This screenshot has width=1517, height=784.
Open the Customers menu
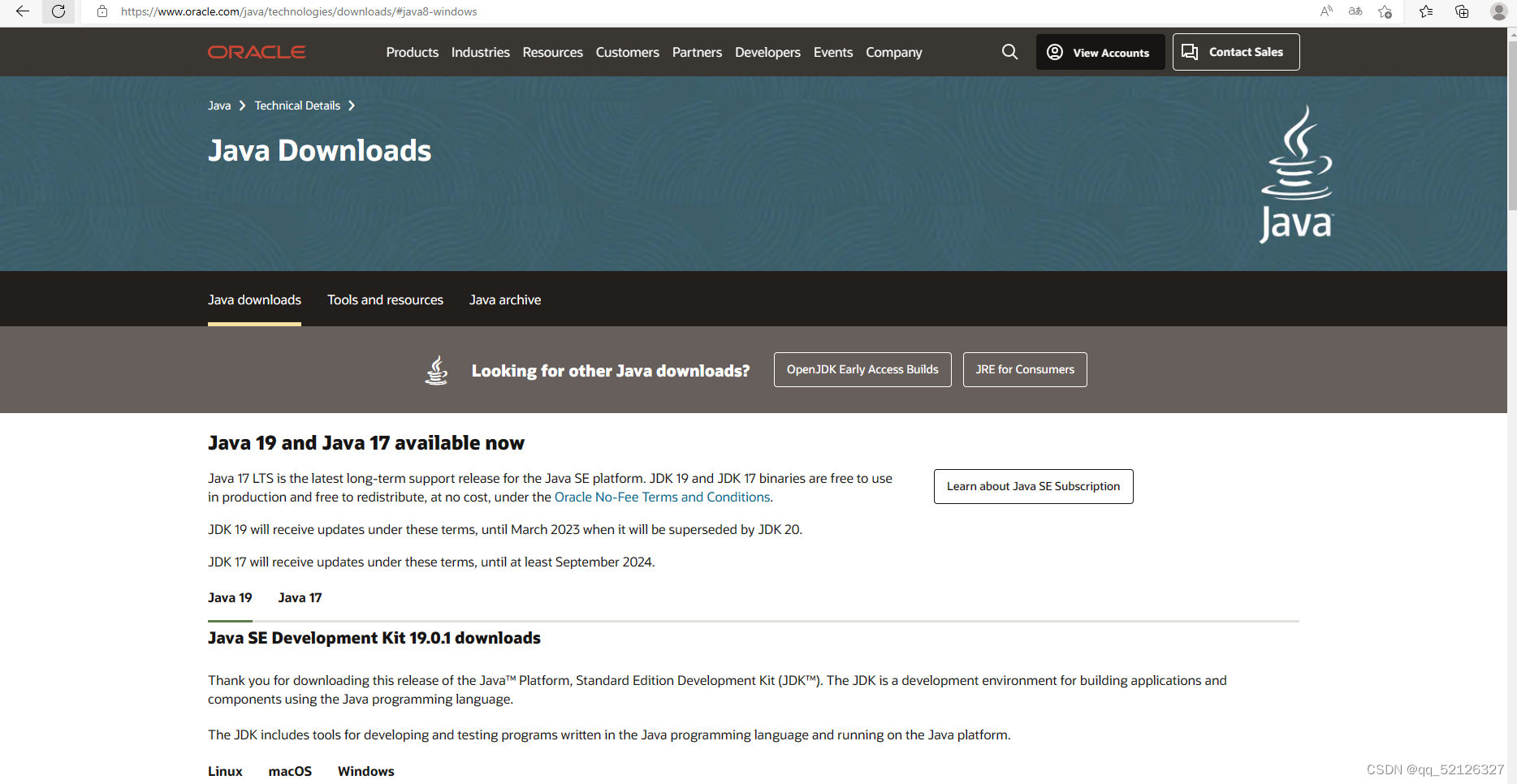[628, 52]
